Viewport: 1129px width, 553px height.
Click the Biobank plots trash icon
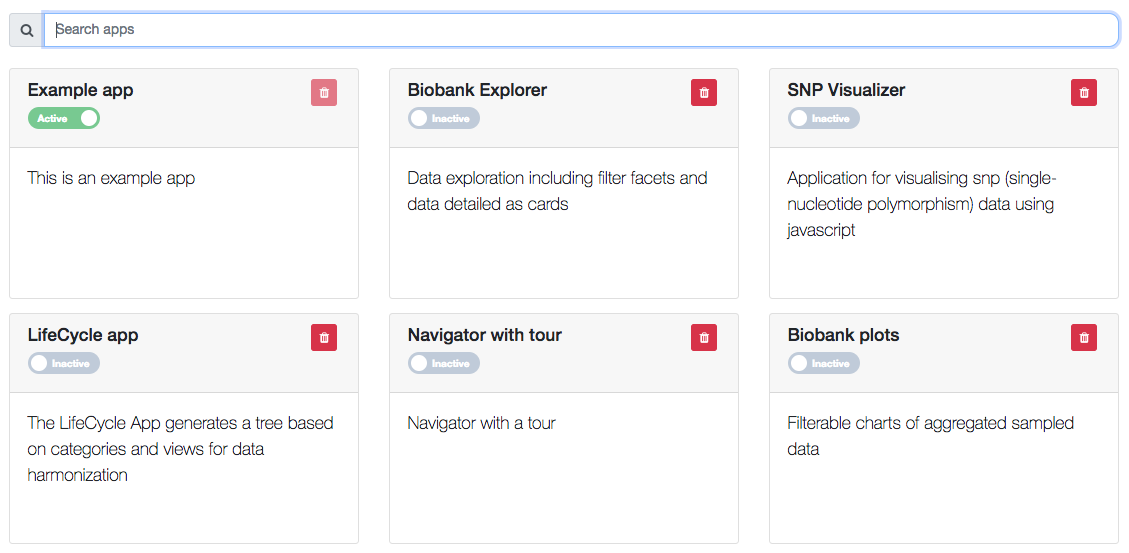1084,337
